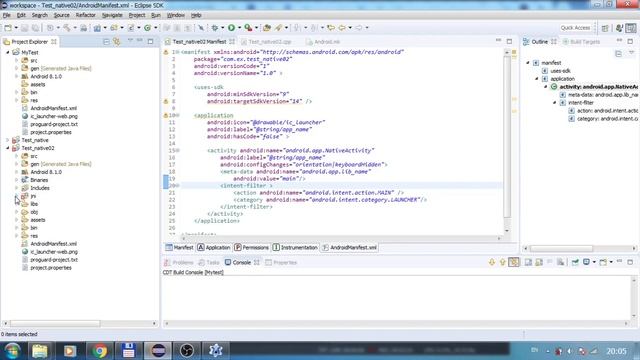
Task: Click the New file toolbar icon
Action: [8, 28]
